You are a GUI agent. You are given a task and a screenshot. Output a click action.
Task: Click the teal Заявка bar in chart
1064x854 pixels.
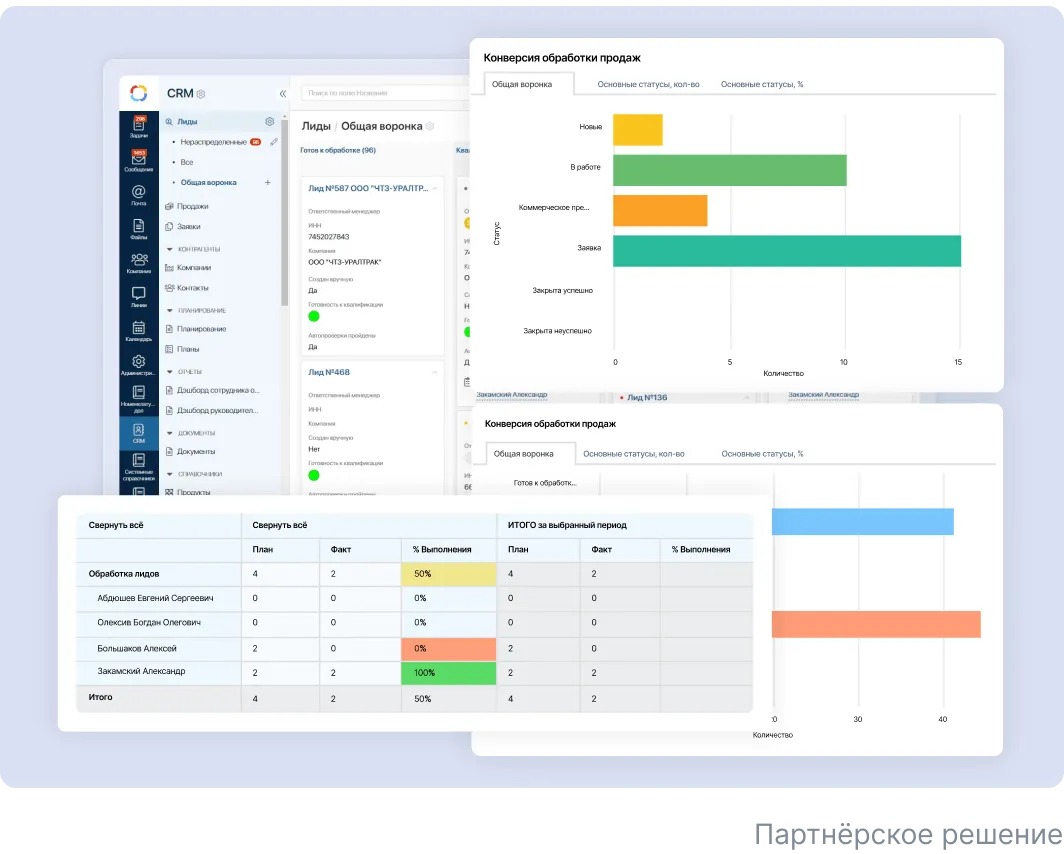786,251
